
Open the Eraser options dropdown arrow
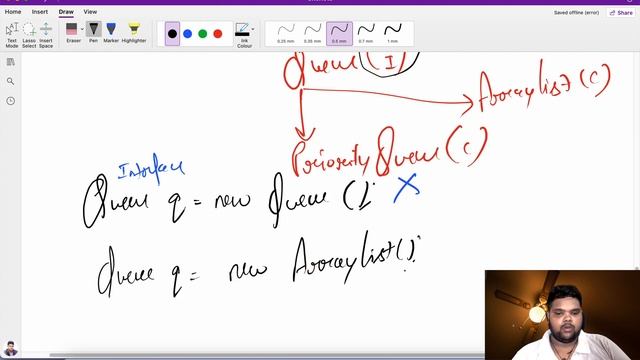click(x=82, y=29)
